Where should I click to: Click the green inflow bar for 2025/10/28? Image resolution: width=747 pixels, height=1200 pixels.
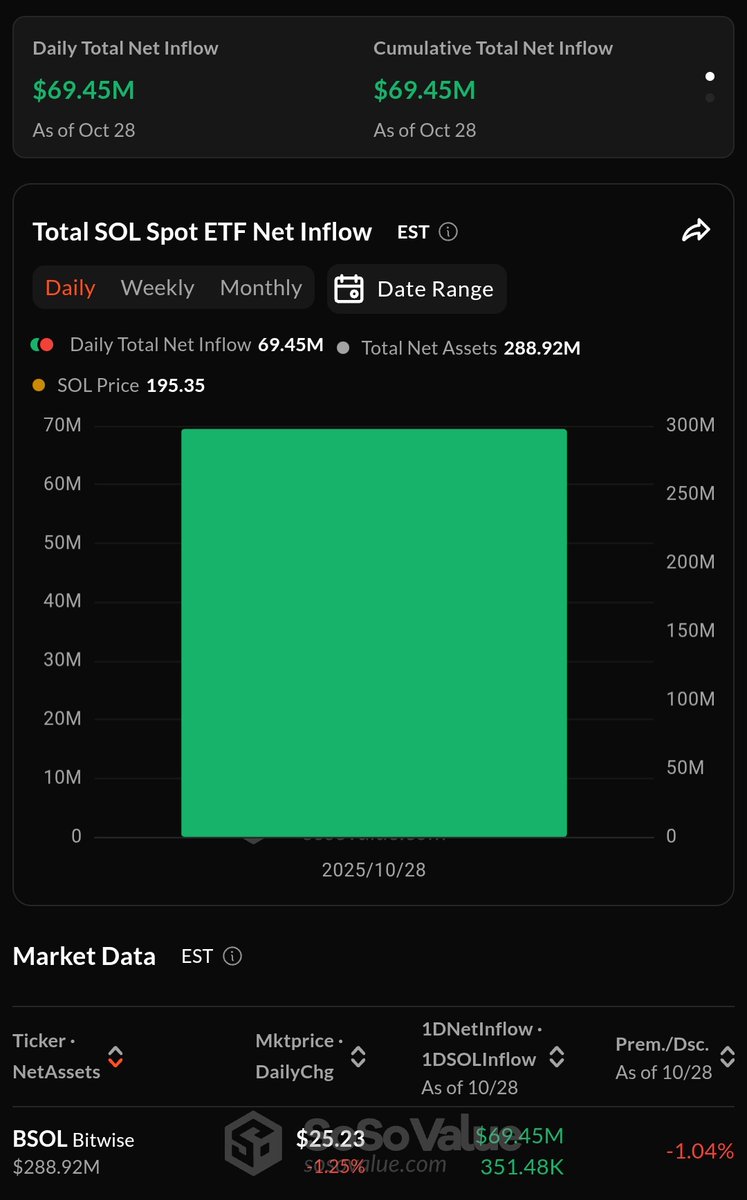(x=374, y=632)
